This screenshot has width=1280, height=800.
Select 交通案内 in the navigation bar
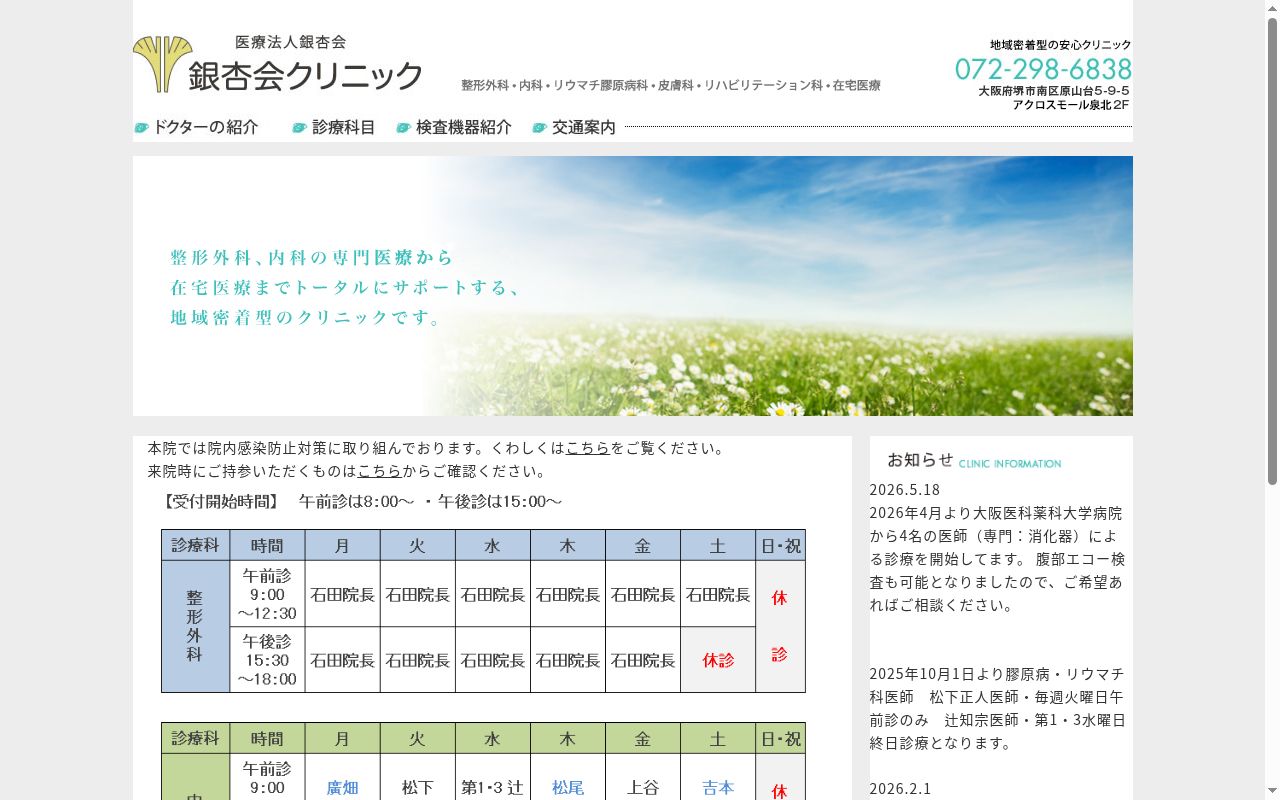[584, 127]
